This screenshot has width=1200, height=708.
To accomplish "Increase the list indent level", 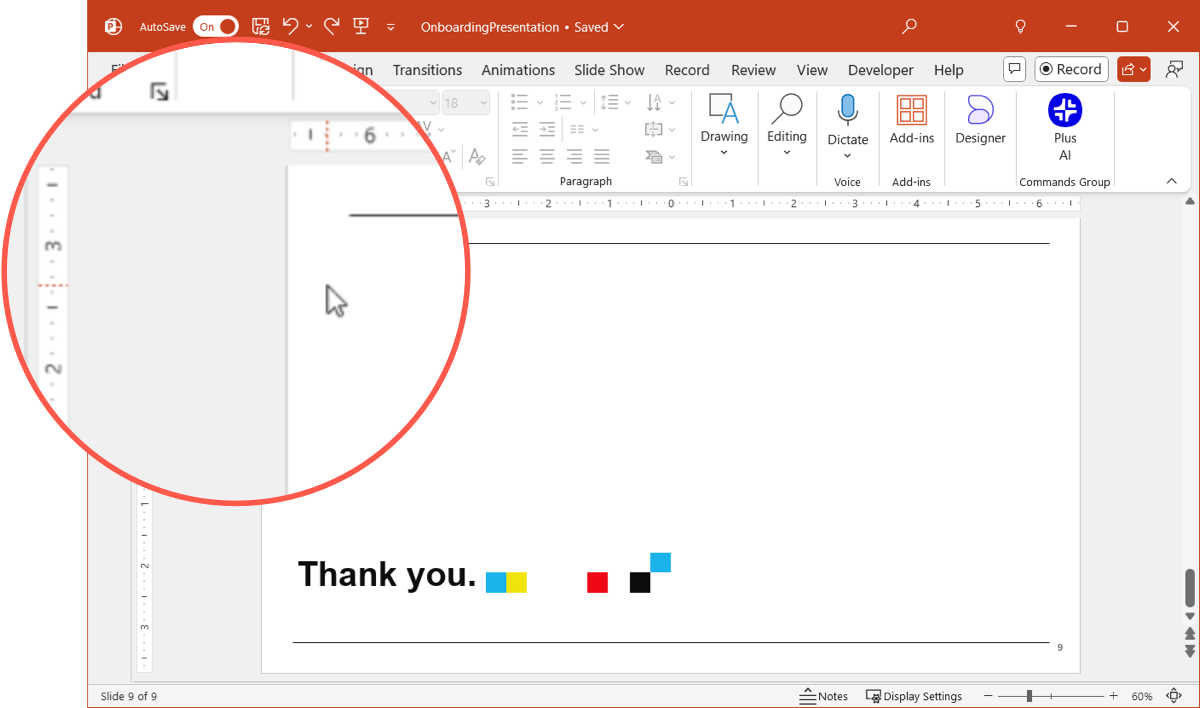I will (x=547, y=129).
